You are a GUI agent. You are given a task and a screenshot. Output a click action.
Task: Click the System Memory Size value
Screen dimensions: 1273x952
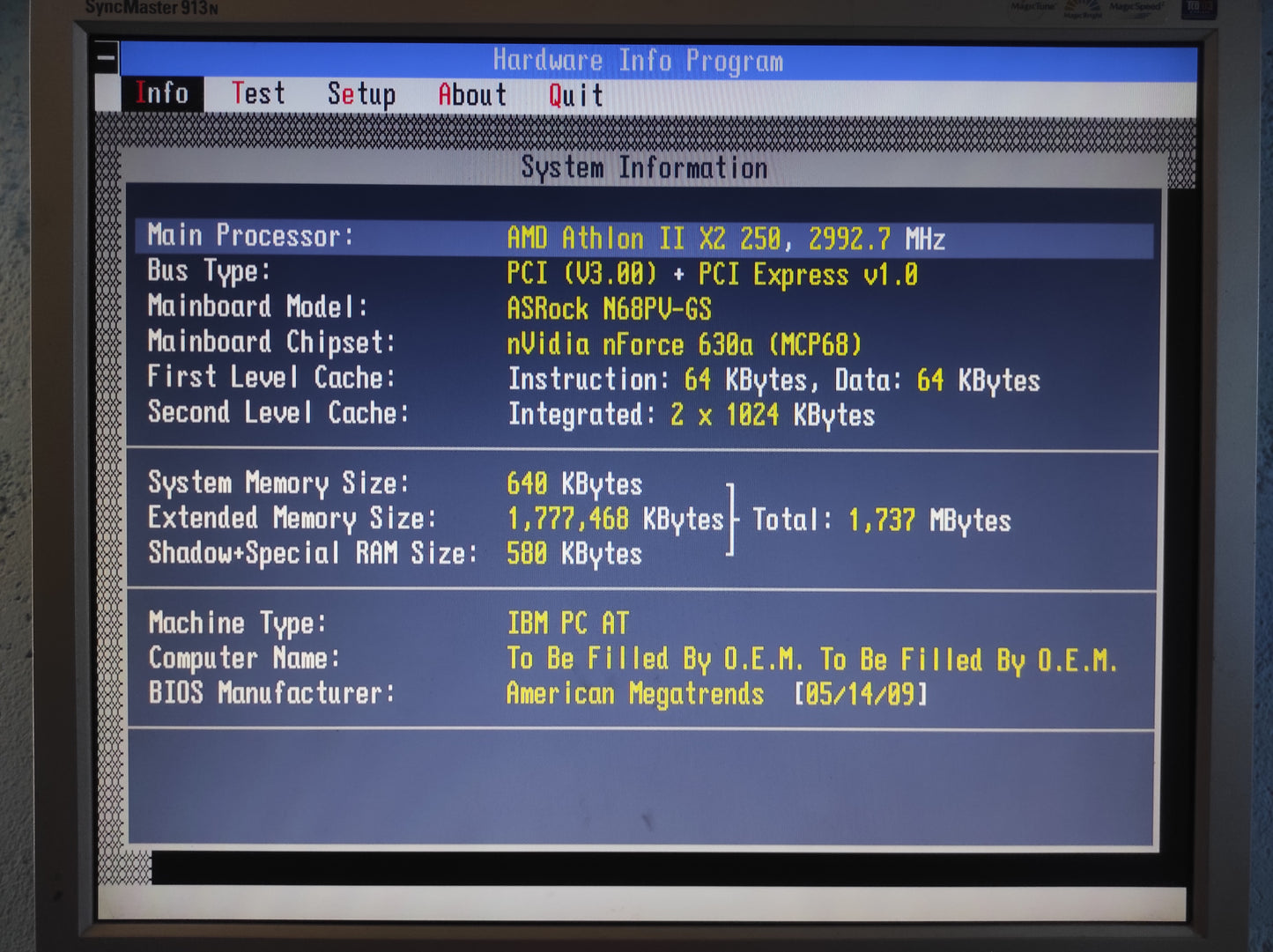tap(574, 483)
